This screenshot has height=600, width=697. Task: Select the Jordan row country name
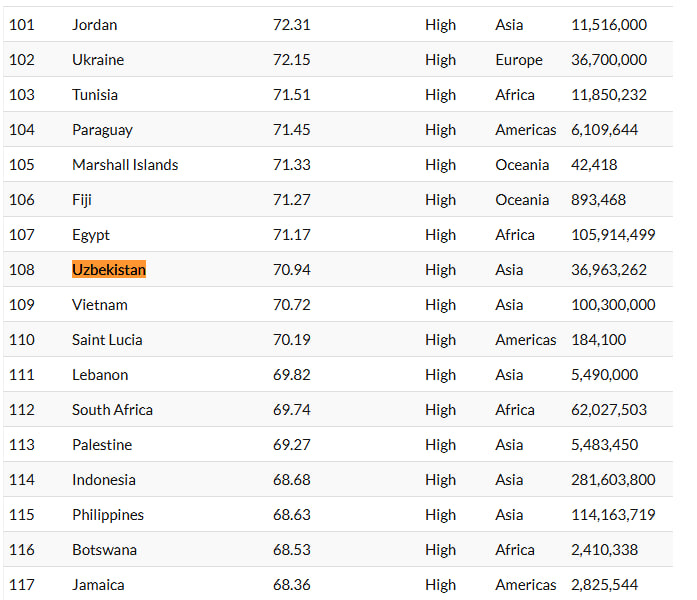(x=95, y=25)
